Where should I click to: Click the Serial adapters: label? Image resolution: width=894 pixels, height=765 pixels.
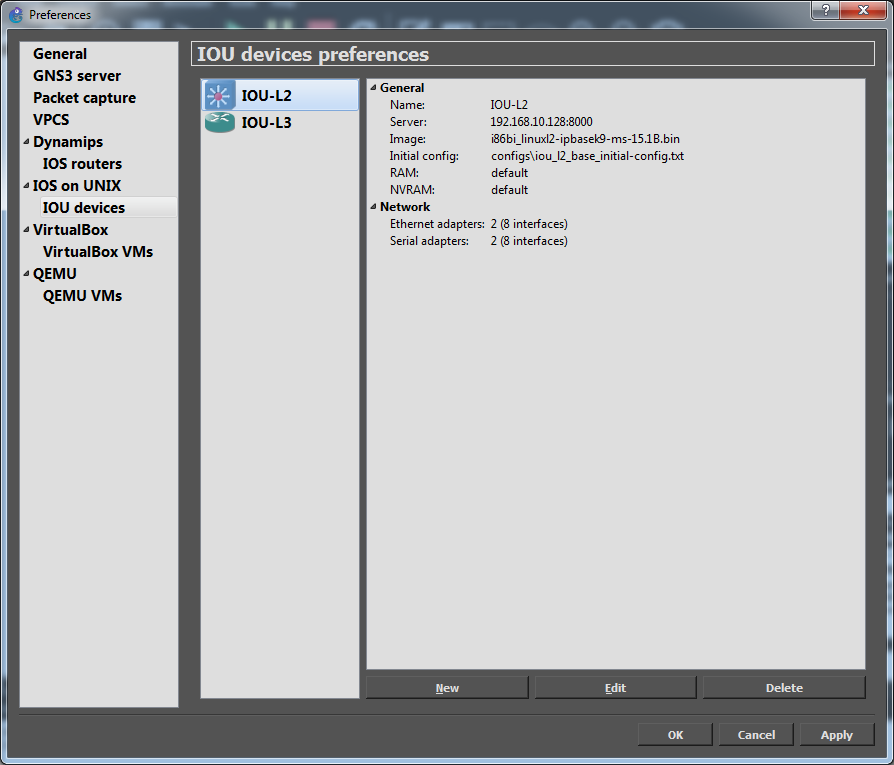pos(429,241)
